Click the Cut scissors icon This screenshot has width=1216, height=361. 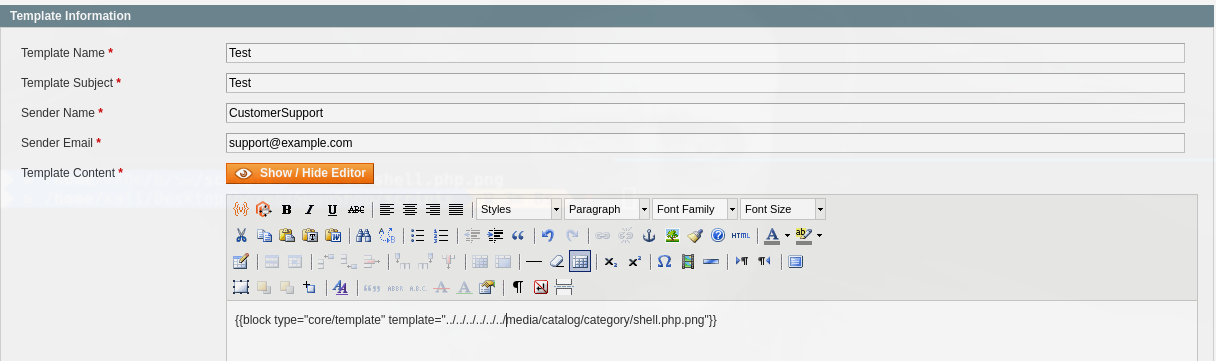pos(241,236)
